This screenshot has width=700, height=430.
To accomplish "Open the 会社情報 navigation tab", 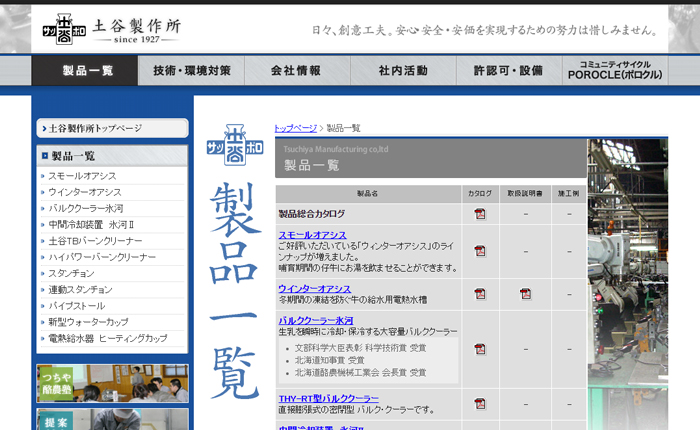I will click(x=297, y=71).
